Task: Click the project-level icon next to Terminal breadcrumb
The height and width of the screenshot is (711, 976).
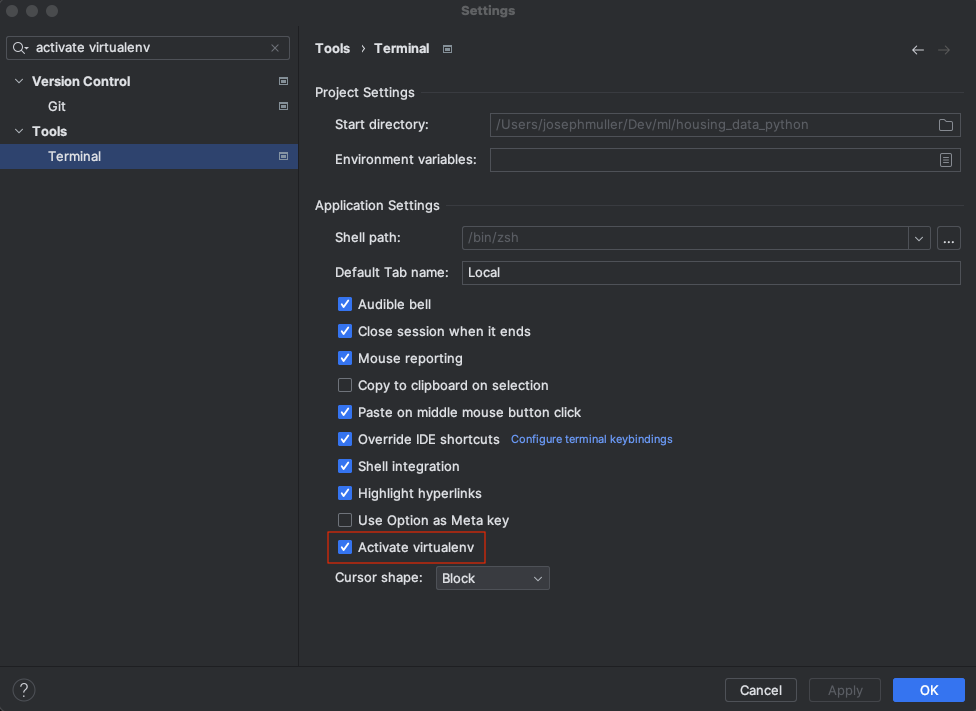Action: click(x=448, y=49)
